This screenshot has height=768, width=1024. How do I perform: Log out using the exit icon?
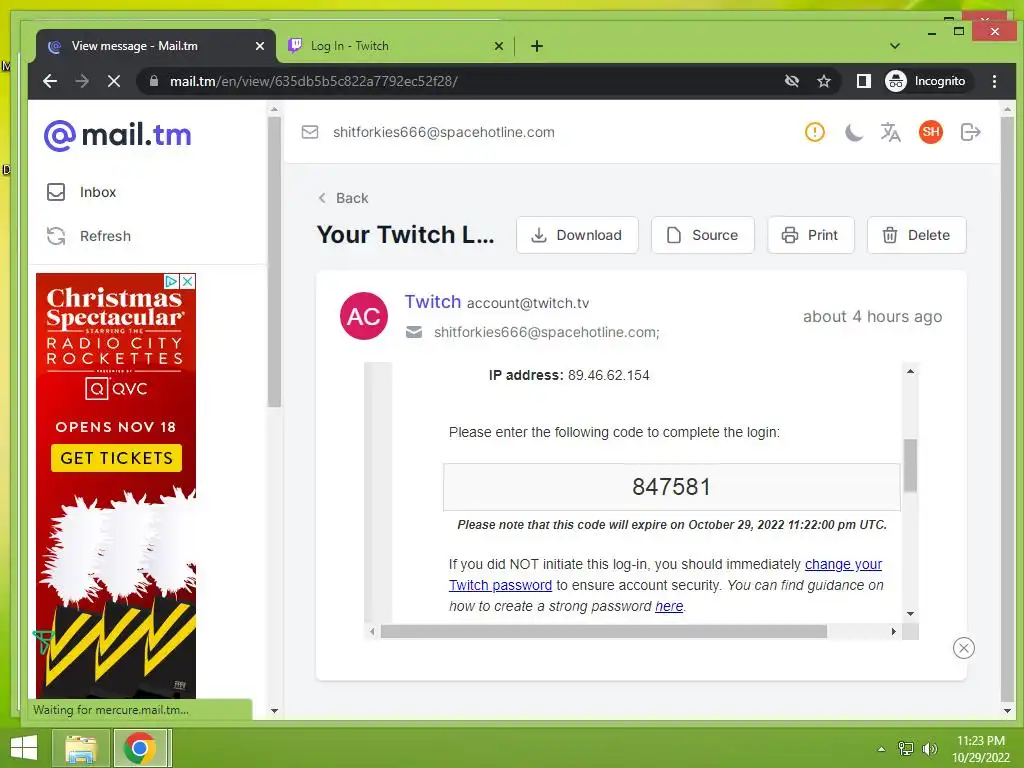[x=970, y=132]
